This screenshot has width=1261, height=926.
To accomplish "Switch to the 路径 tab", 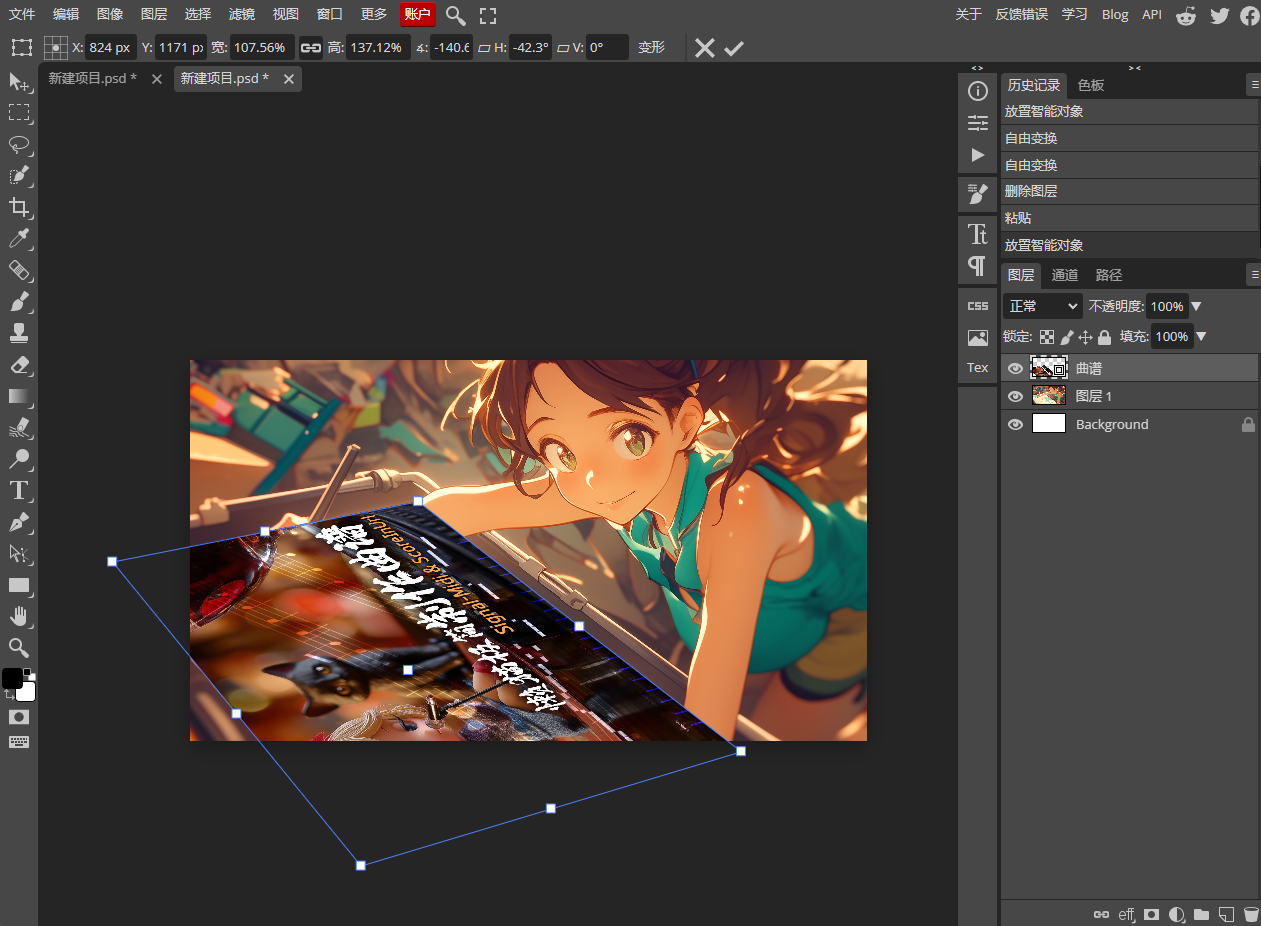I will (x=1109, y=275).
